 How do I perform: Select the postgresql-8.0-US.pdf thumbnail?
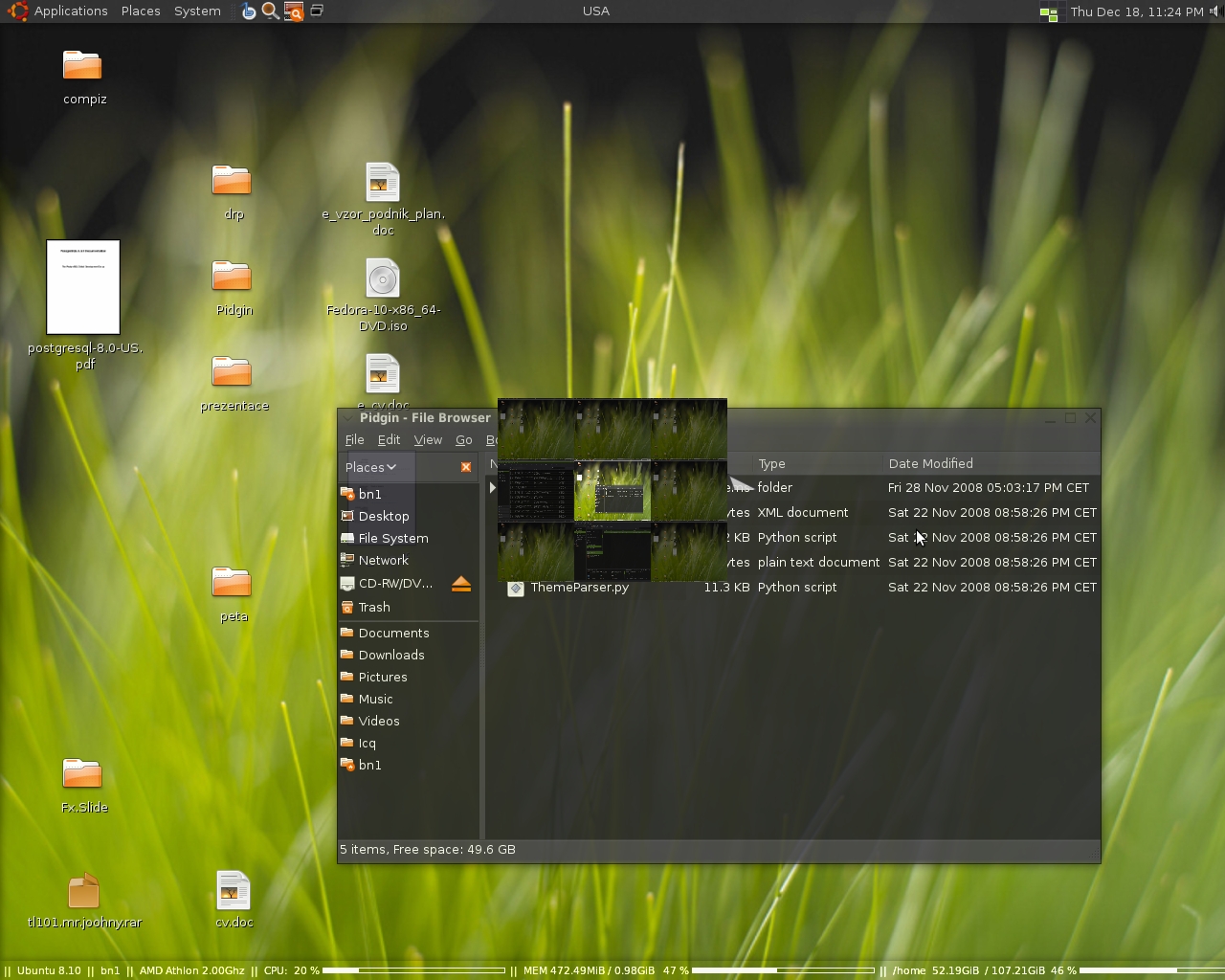(83, 287)
